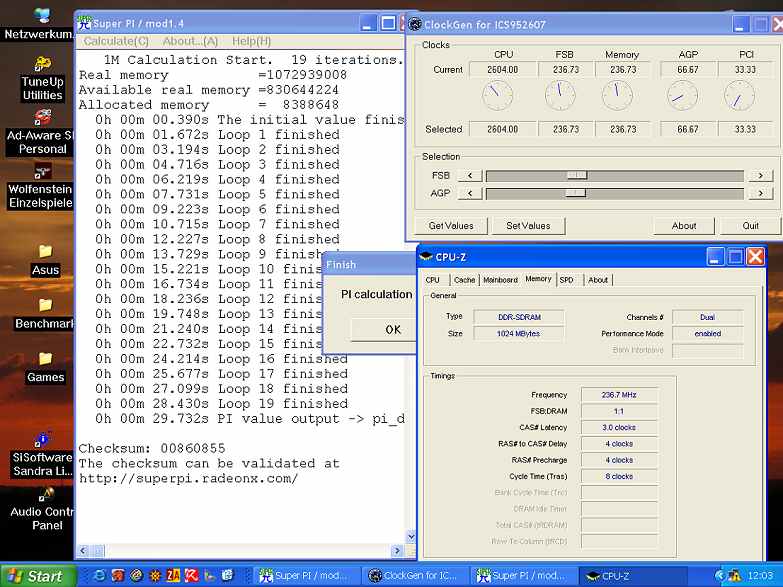Open the Windows Start menu
This screenshot has height=587, width=783.
38,576
